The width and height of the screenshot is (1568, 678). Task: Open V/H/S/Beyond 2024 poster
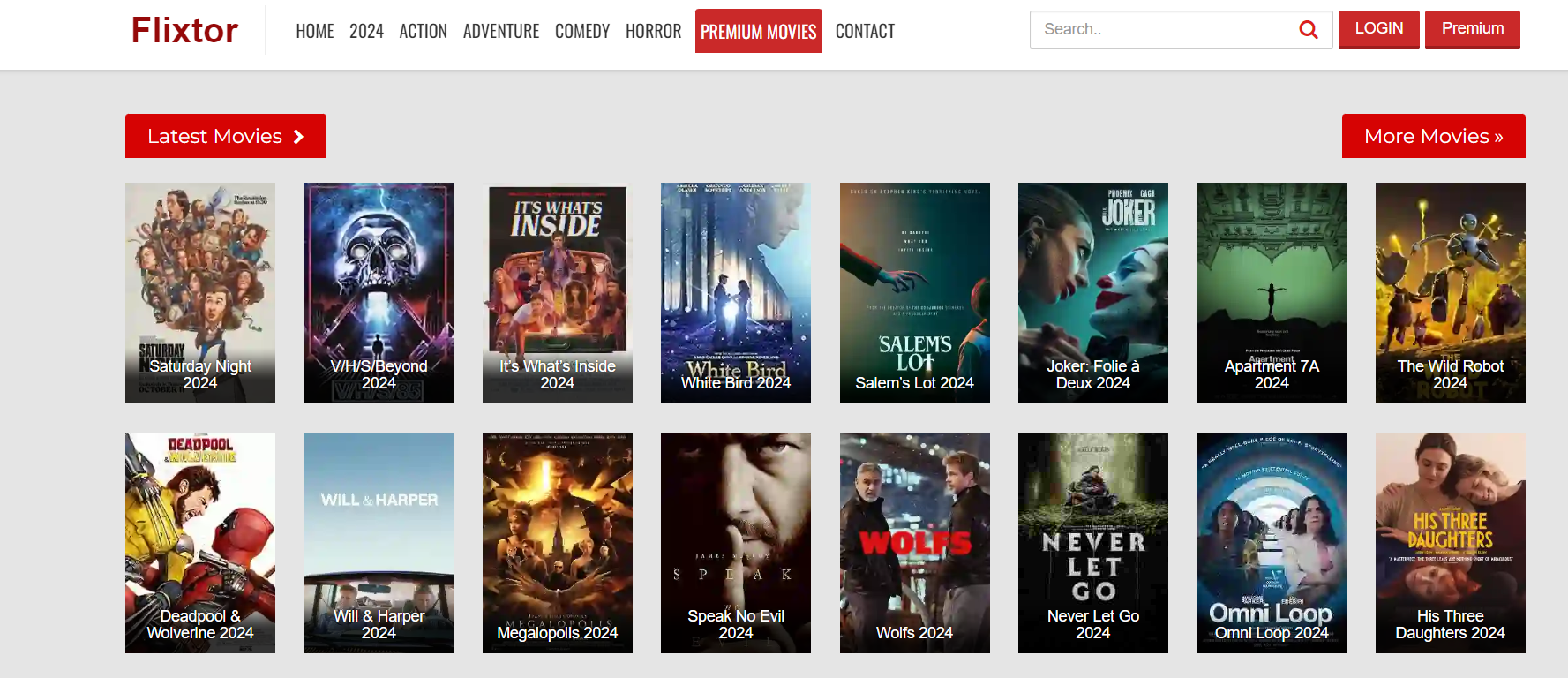[379, 293]
